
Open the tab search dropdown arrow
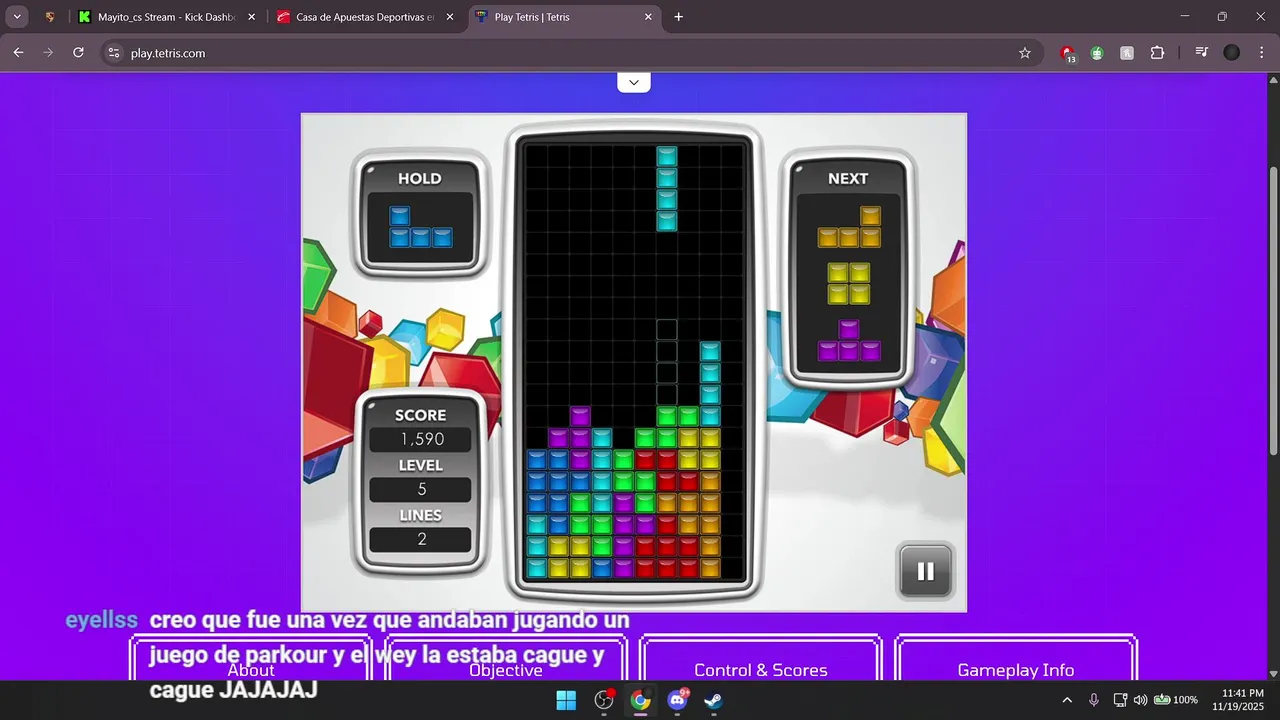(17, 17)
